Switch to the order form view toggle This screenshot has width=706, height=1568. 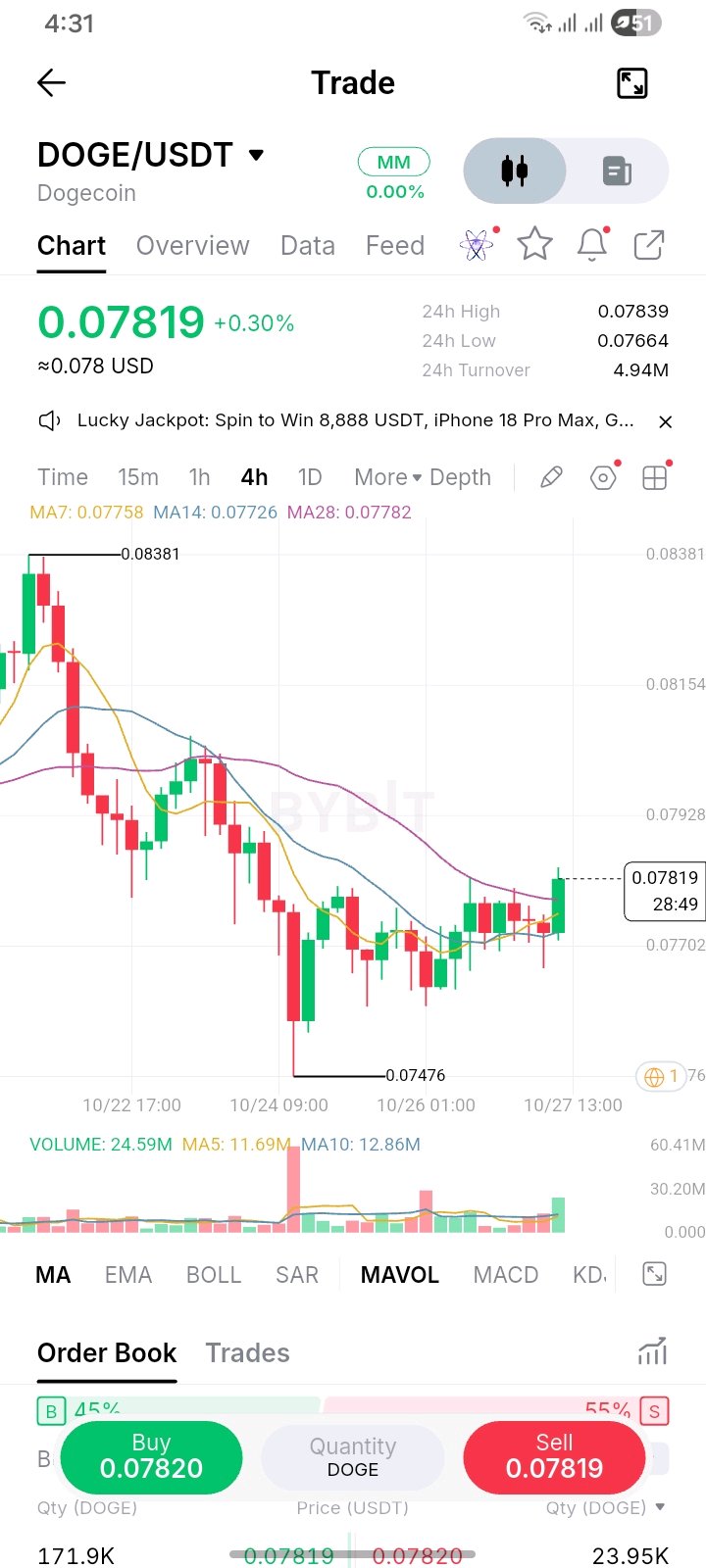[617, 171]
